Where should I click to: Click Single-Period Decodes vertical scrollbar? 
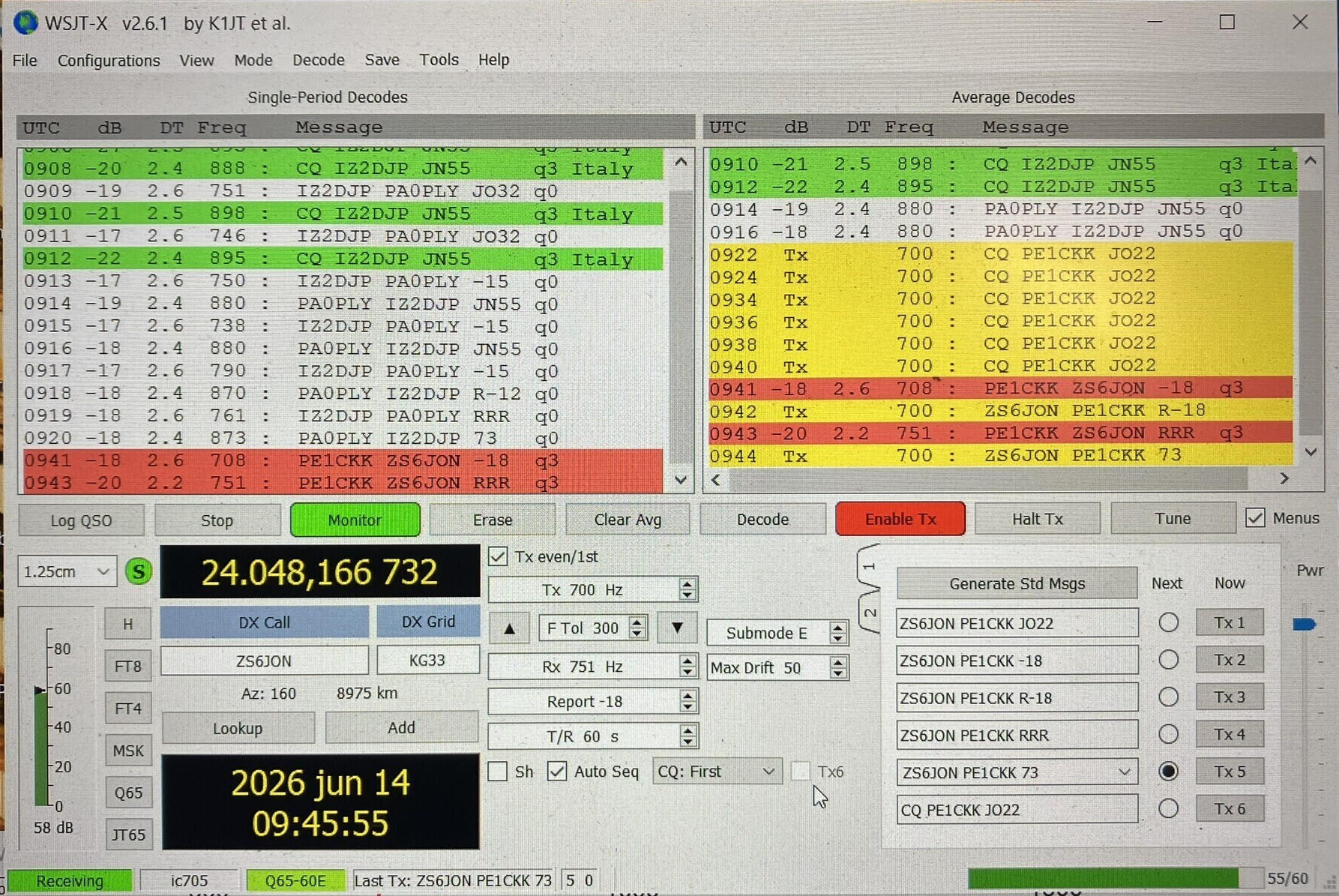pos(681,320)
